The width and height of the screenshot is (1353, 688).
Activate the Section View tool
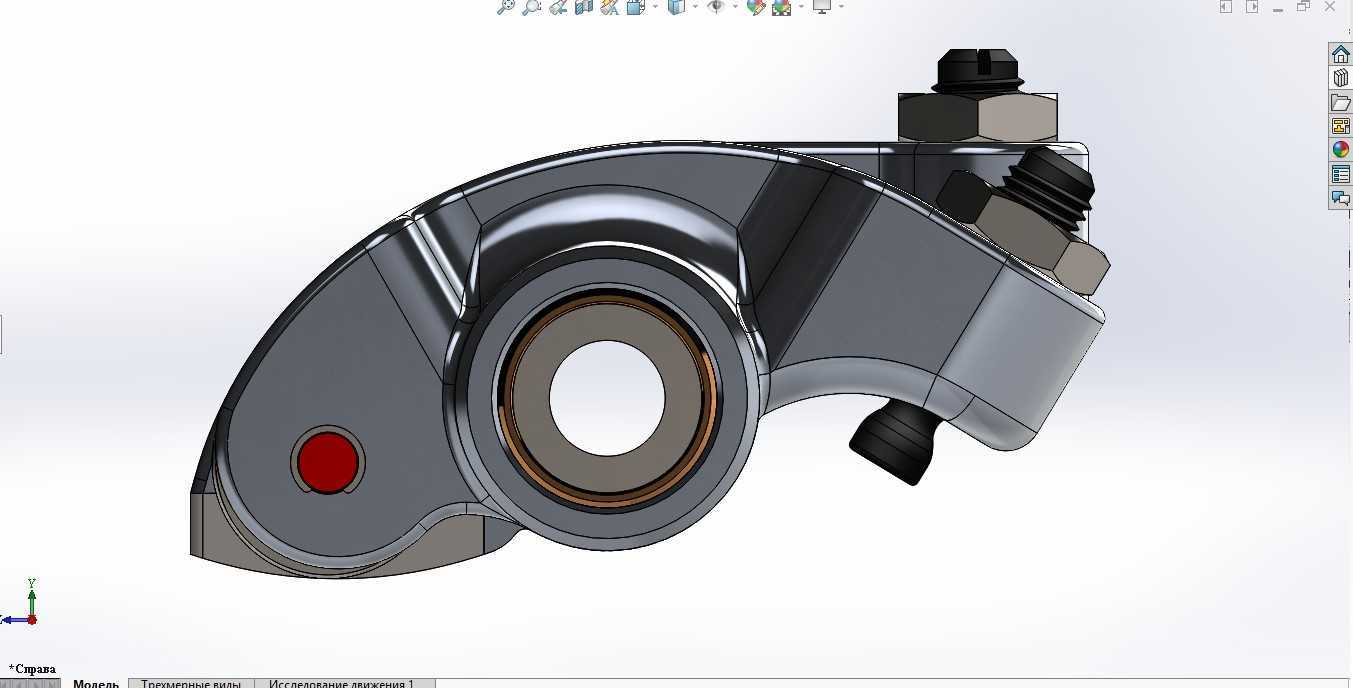coord(584,6)
